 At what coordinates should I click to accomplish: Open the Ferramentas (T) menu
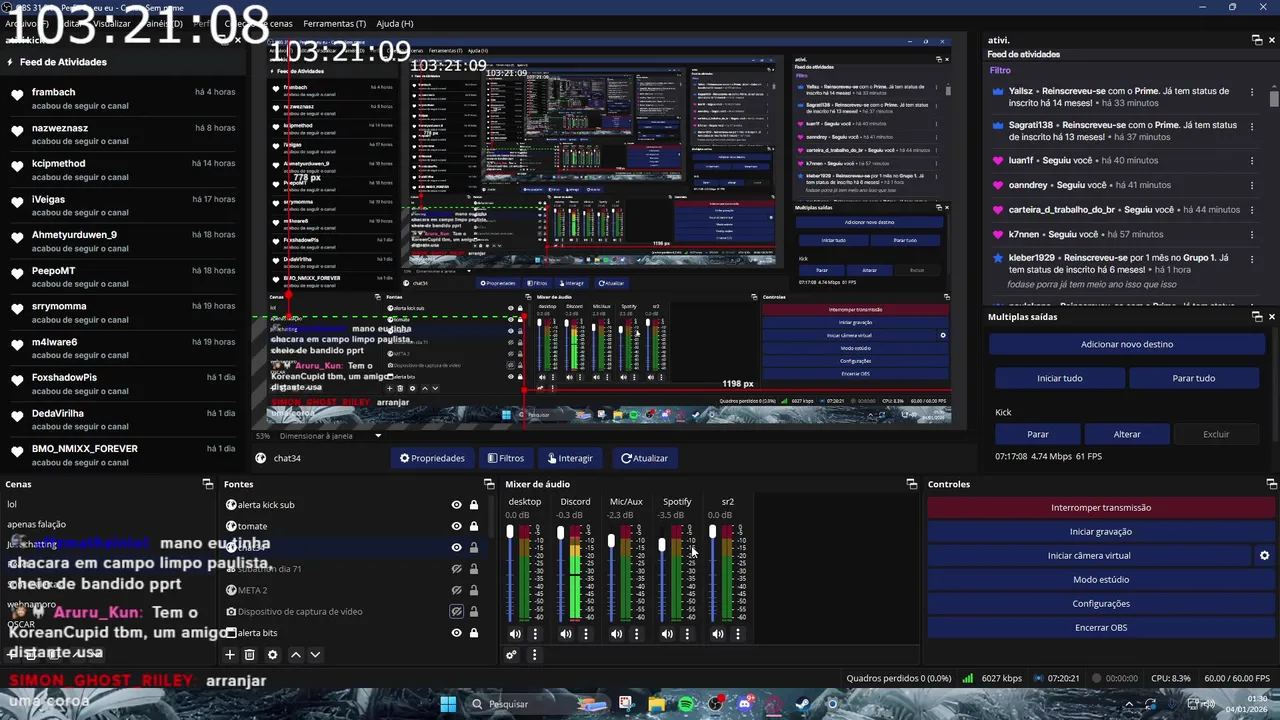335,23
